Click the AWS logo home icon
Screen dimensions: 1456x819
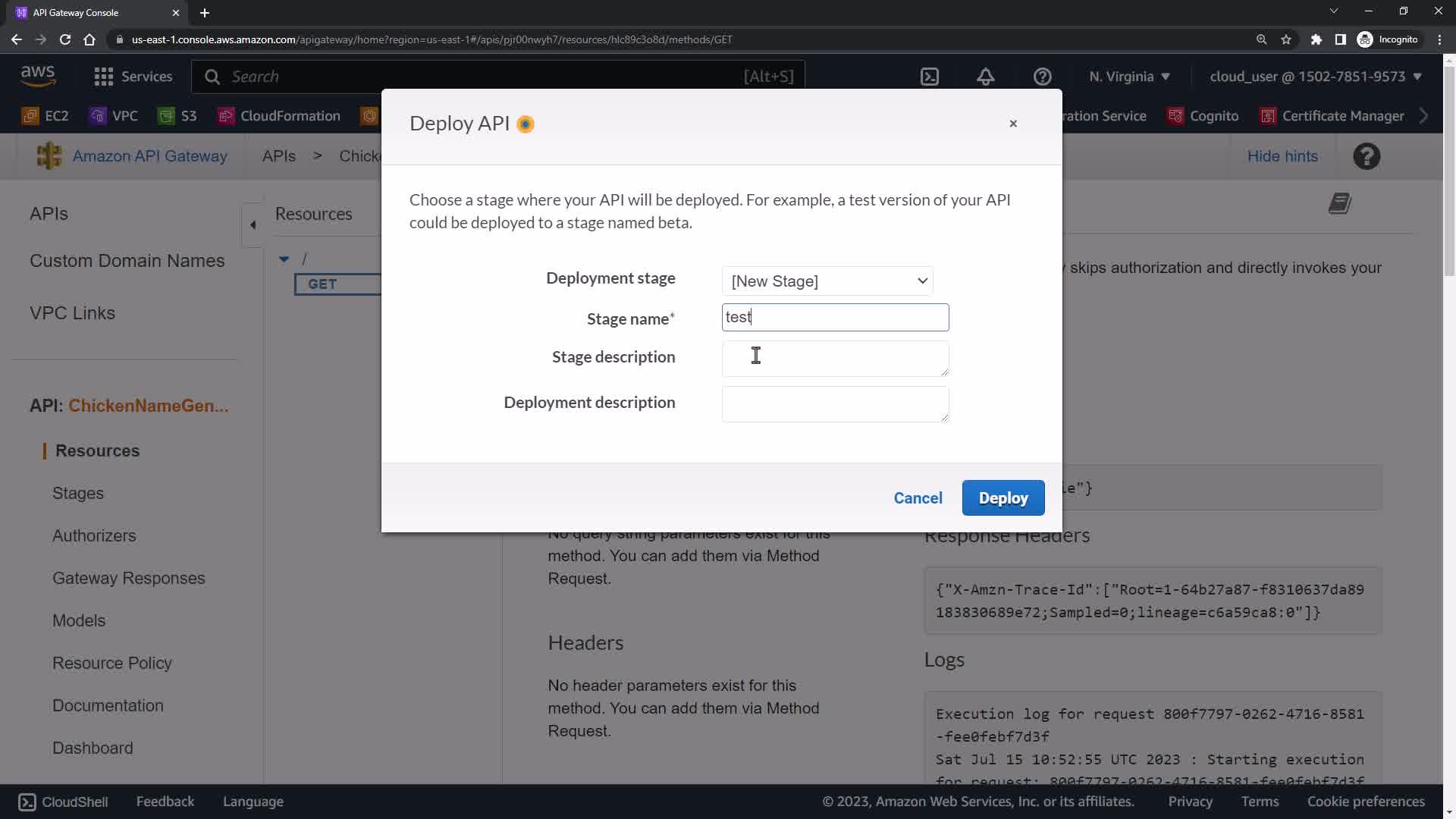[x=38, y=75]
